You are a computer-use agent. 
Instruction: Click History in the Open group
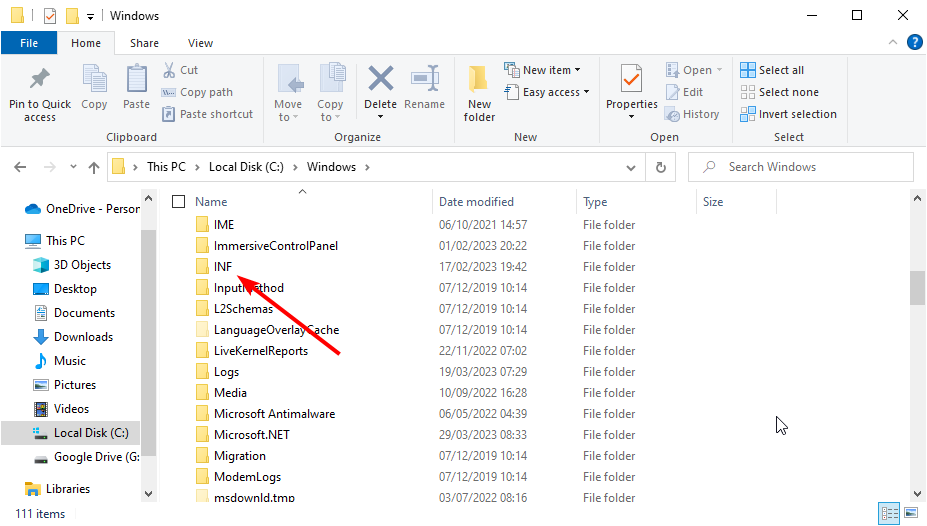[692, 114]
